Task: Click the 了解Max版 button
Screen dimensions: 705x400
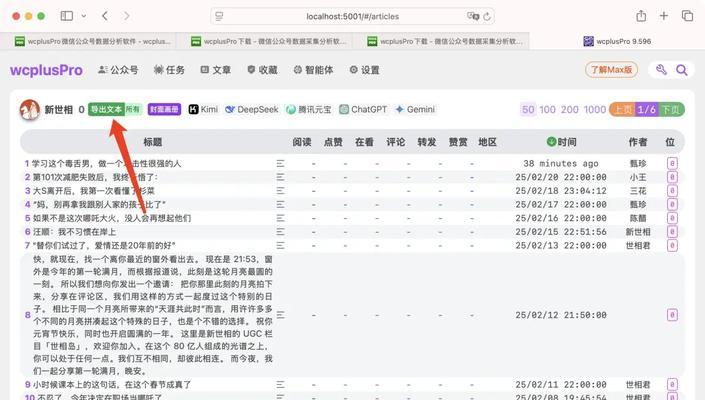Action: 611,70
